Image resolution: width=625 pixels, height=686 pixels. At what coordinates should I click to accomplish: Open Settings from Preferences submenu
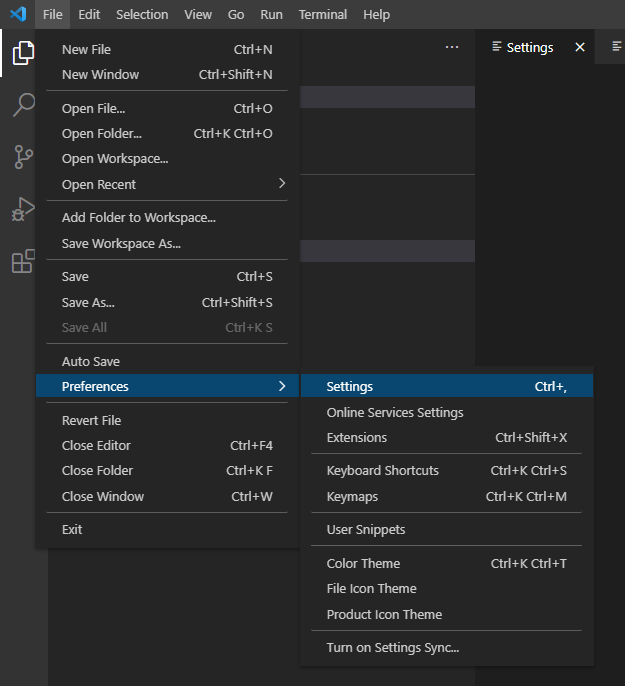coord(447,386)
